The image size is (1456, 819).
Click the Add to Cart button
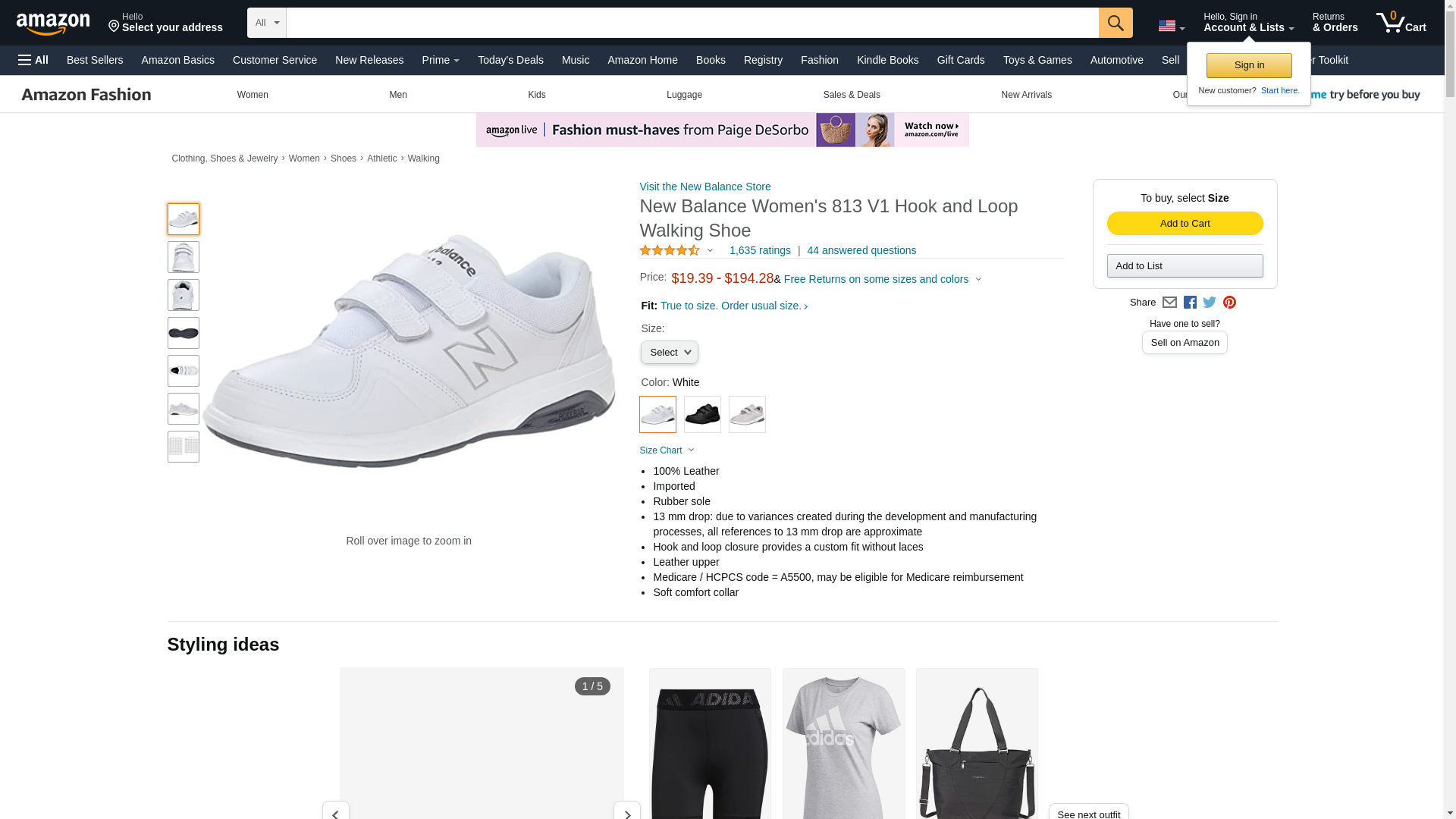(1185, 223)
